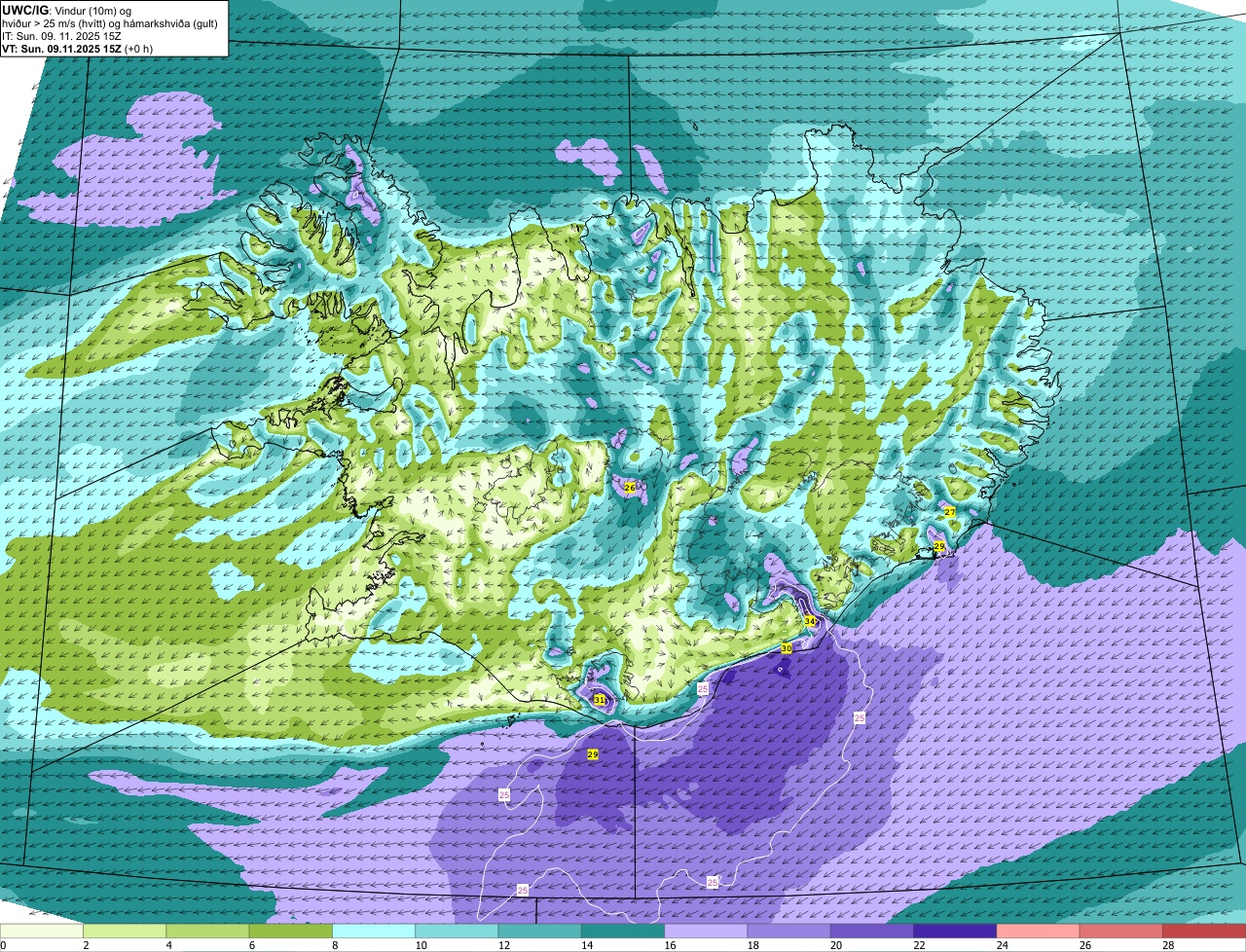Click the legend tick label '14'
This screenshot has height=952, width=1246.
(587, 945)
